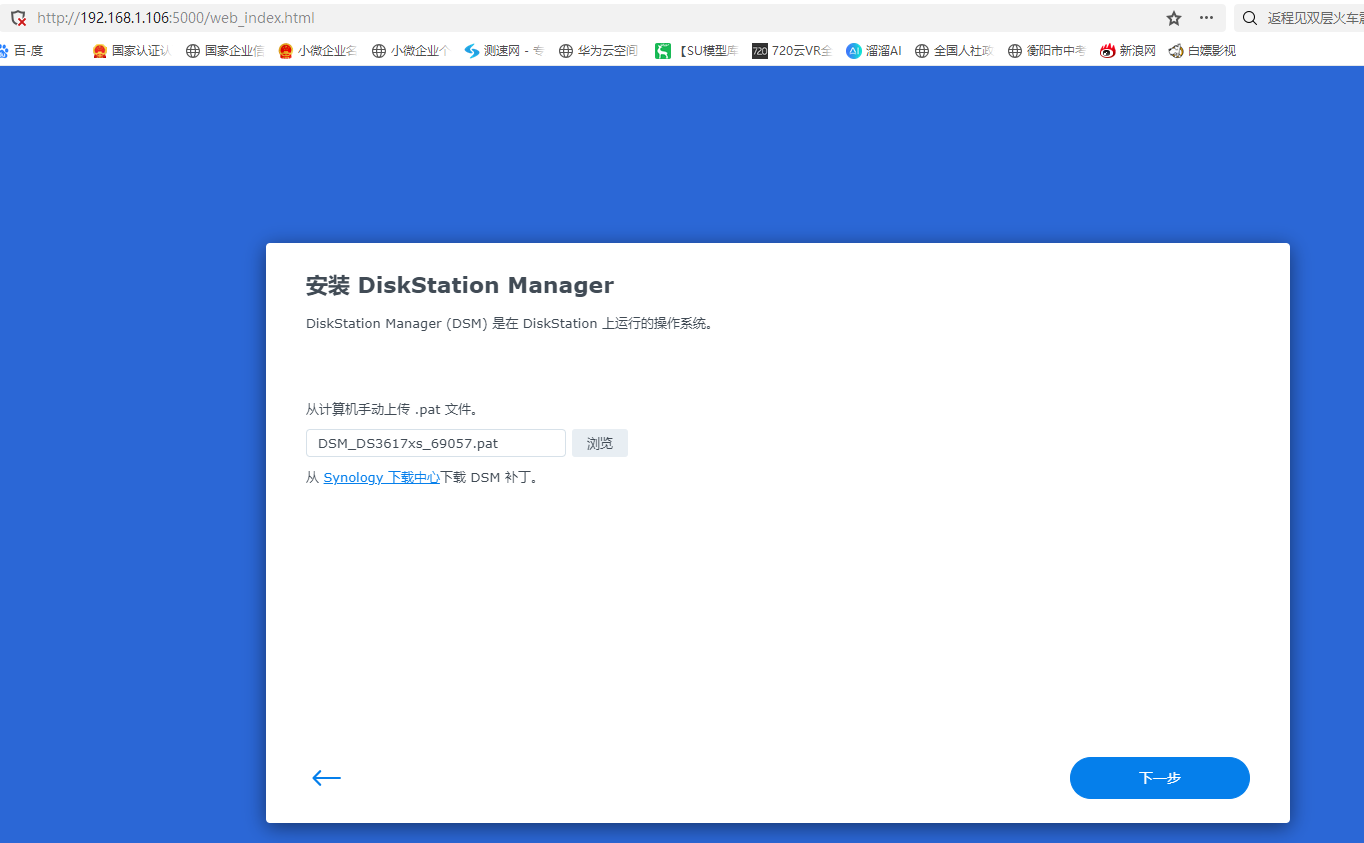The image size is (1364, 843).
Task: Open the 测速网 bookmark
Action: [504, 50]
